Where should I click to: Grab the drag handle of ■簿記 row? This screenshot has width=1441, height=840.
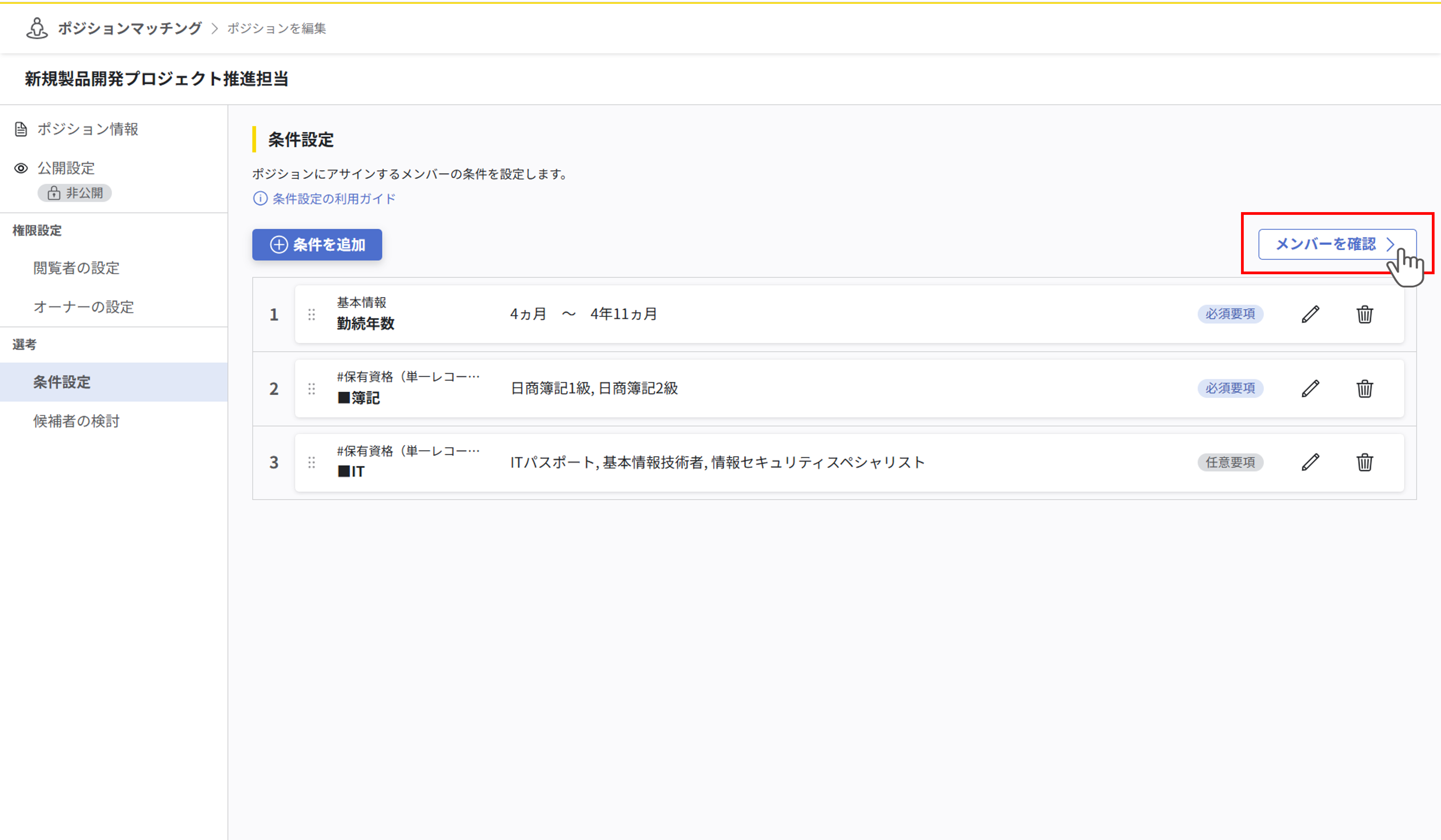(x=312, y=389)
